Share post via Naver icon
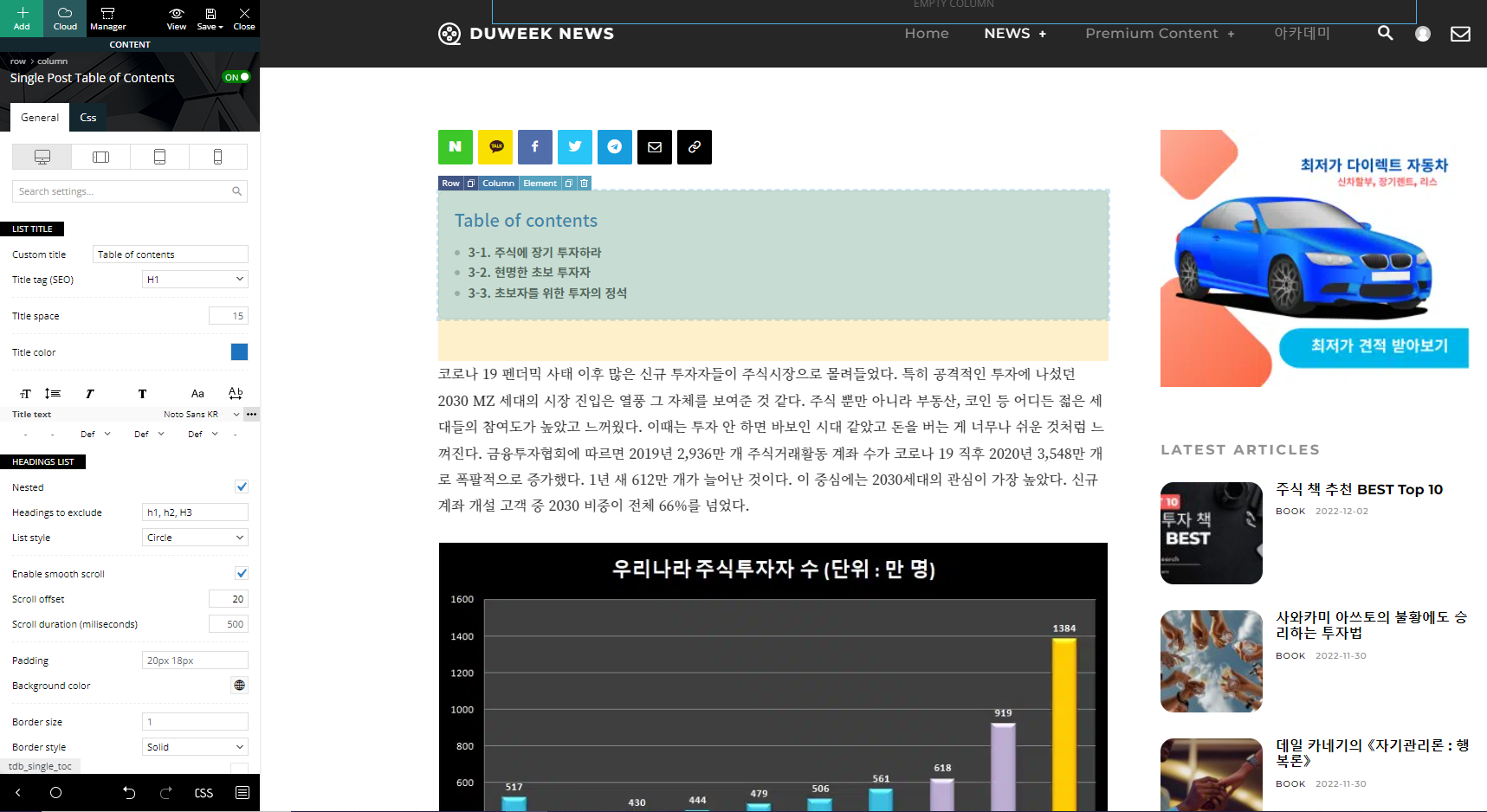1487x812 pixels. [456, 147]
